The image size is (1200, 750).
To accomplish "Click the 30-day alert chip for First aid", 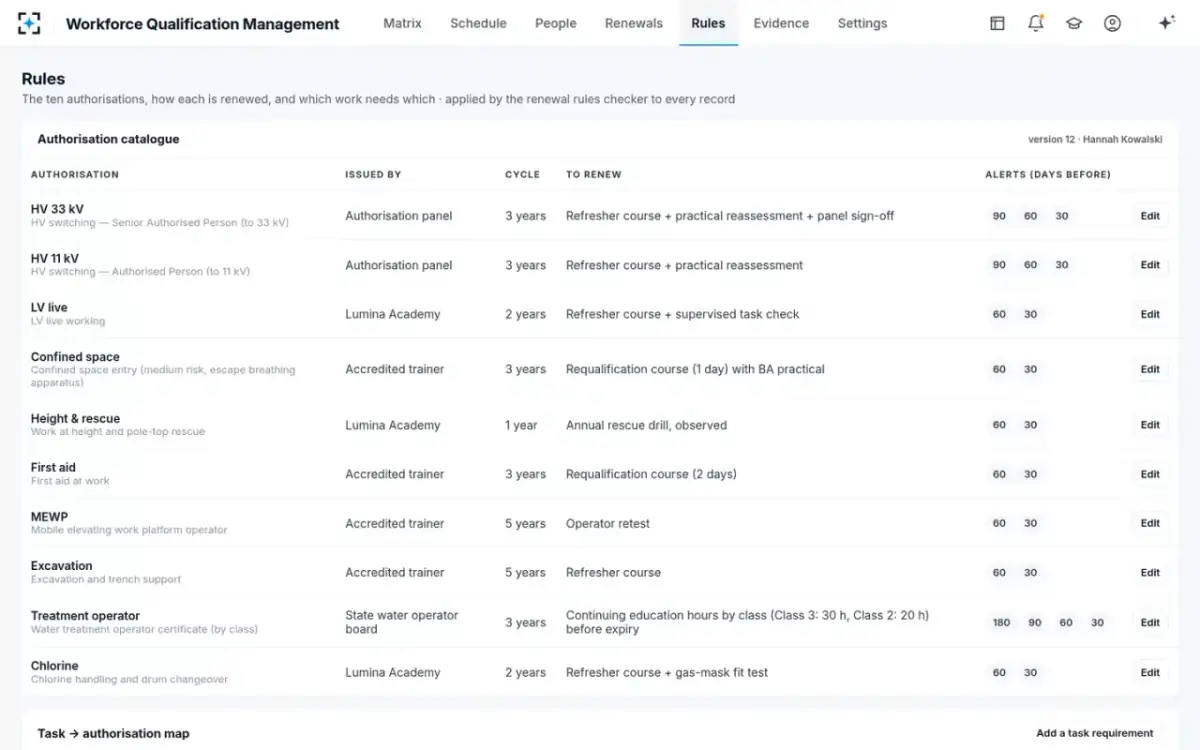I will pos(1030,474).
